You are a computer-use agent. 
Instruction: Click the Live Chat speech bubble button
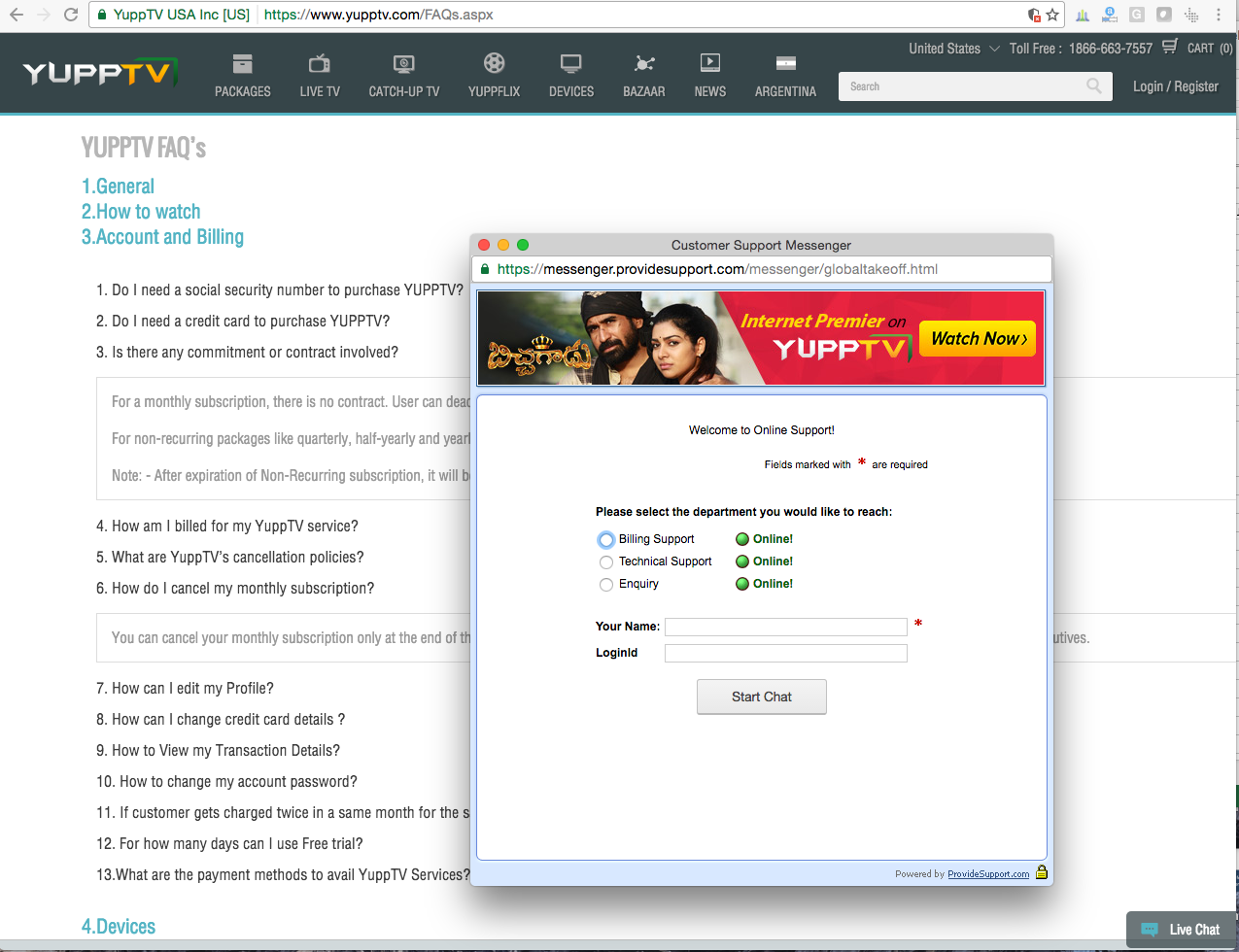[x=1182, y=930]
